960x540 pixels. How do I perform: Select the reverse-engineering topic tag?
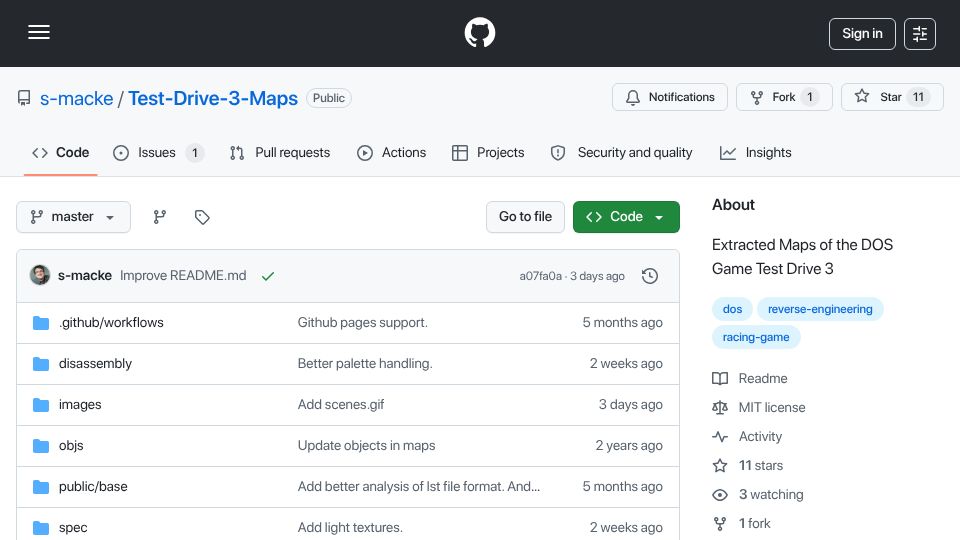[820, 309]
